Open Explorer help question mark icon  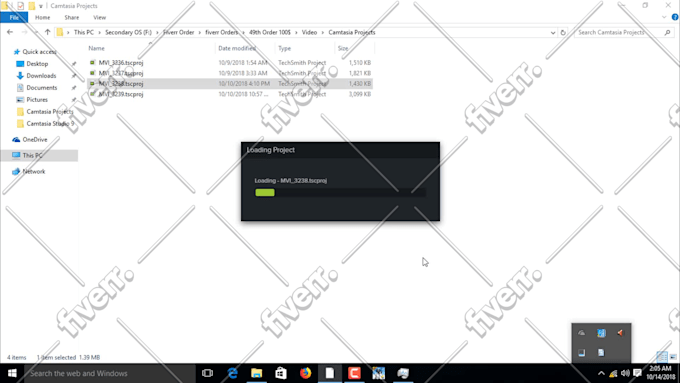[x=675, y=17]
